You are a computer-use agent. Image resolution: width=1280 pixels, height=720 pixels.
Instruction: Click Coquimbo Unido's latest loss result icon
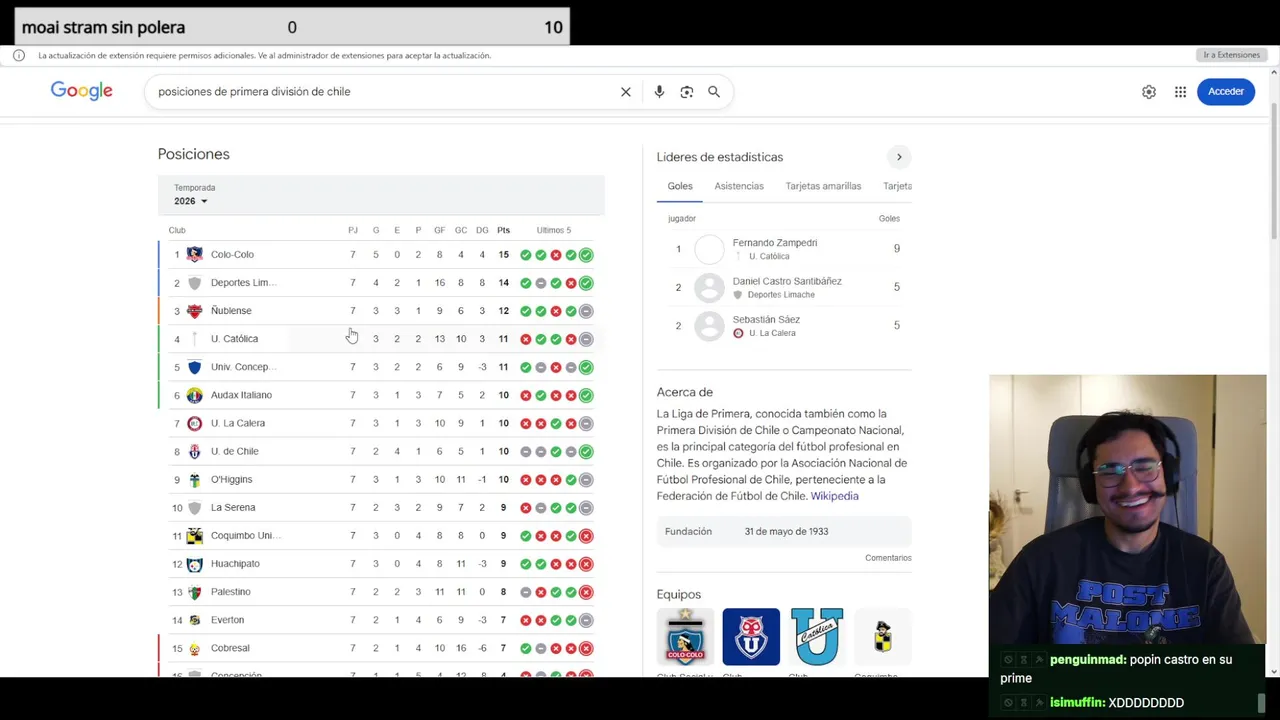tap(586, 536)
